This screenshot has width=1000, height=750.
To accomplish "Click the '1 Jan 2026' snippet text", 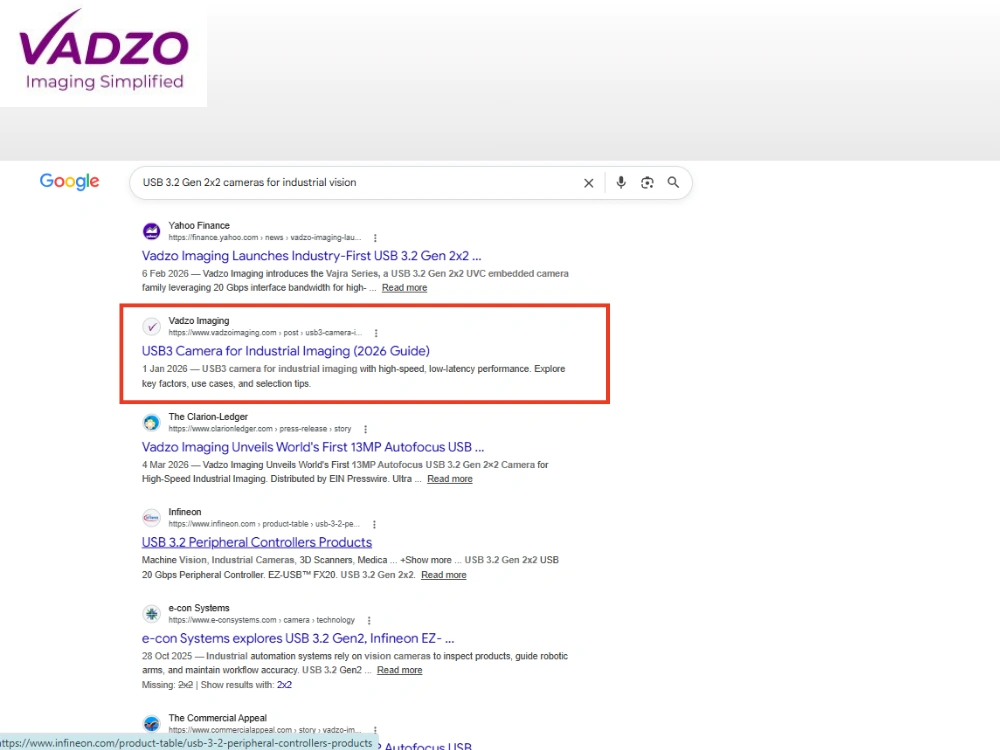I will coord(165,369).
